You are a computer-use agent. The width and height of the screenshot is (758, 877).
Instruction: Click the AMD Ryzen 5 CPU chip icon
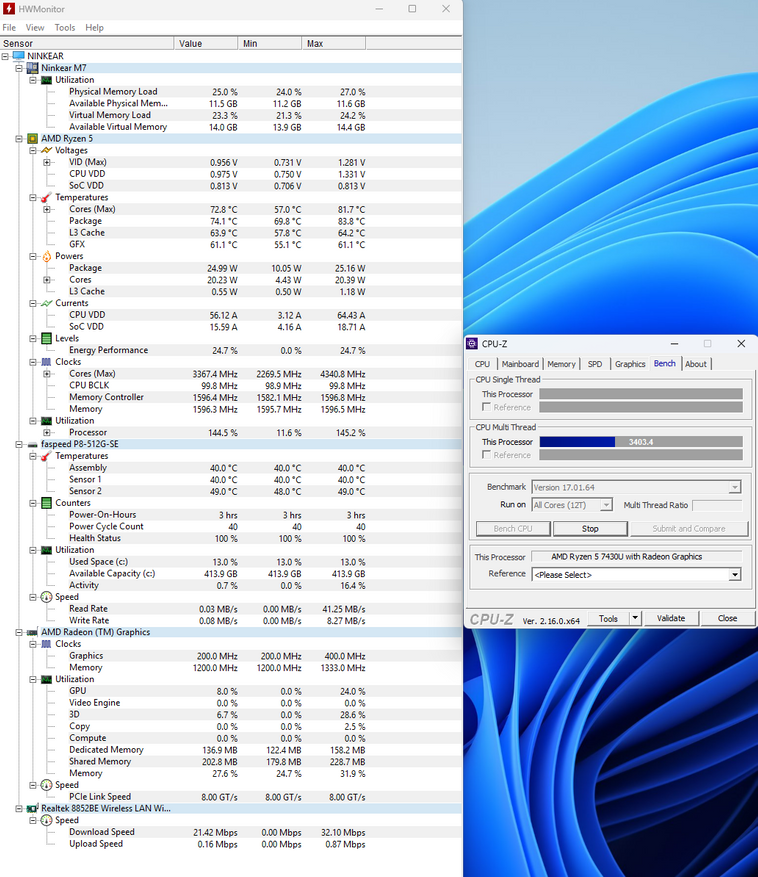[33, 139]
